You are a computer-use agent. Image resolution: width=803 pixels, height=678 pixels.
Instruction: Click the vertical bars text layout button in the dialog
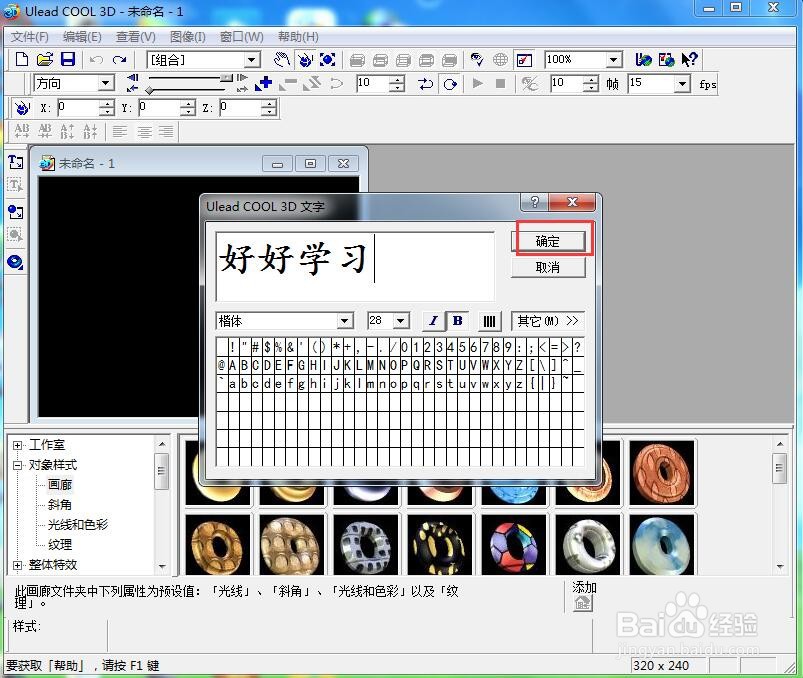click(489, 321)
